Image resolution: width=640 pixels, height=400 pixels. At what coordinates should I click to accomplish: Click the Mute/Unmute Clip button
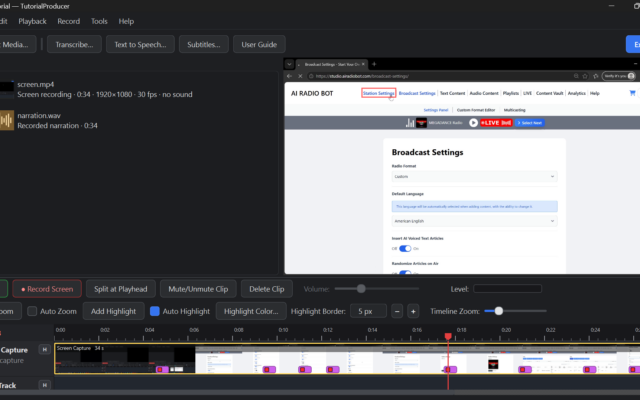point(198,289)
